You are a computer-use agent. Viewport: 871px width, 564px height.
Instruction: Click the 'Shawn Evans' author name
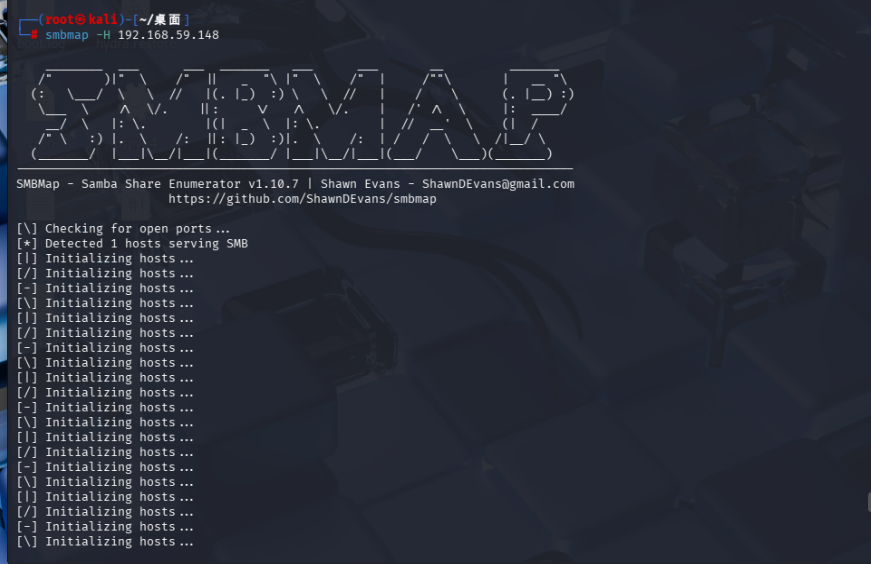coord(360,184)
